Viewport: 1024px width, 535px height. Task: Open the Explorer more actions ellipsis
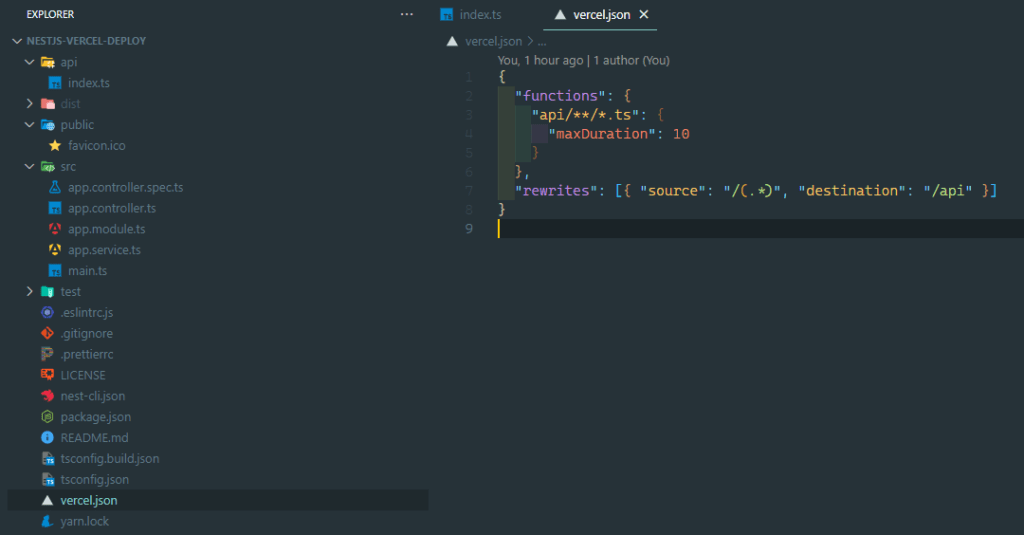[x=407, y=14]
